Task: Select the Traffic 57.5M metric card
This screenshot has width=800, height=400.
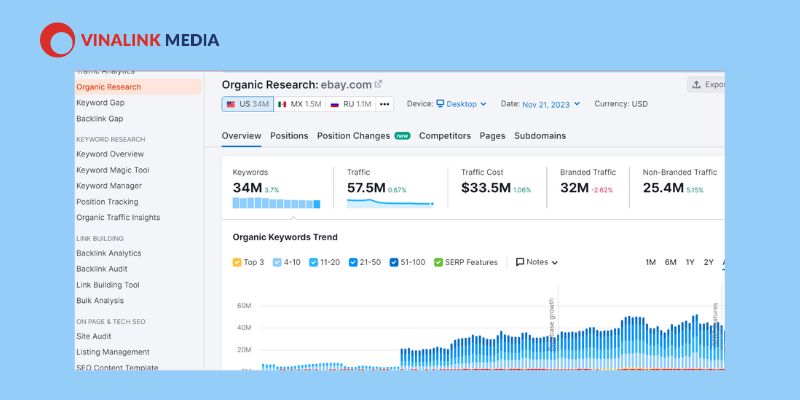Action: [390, 187]
